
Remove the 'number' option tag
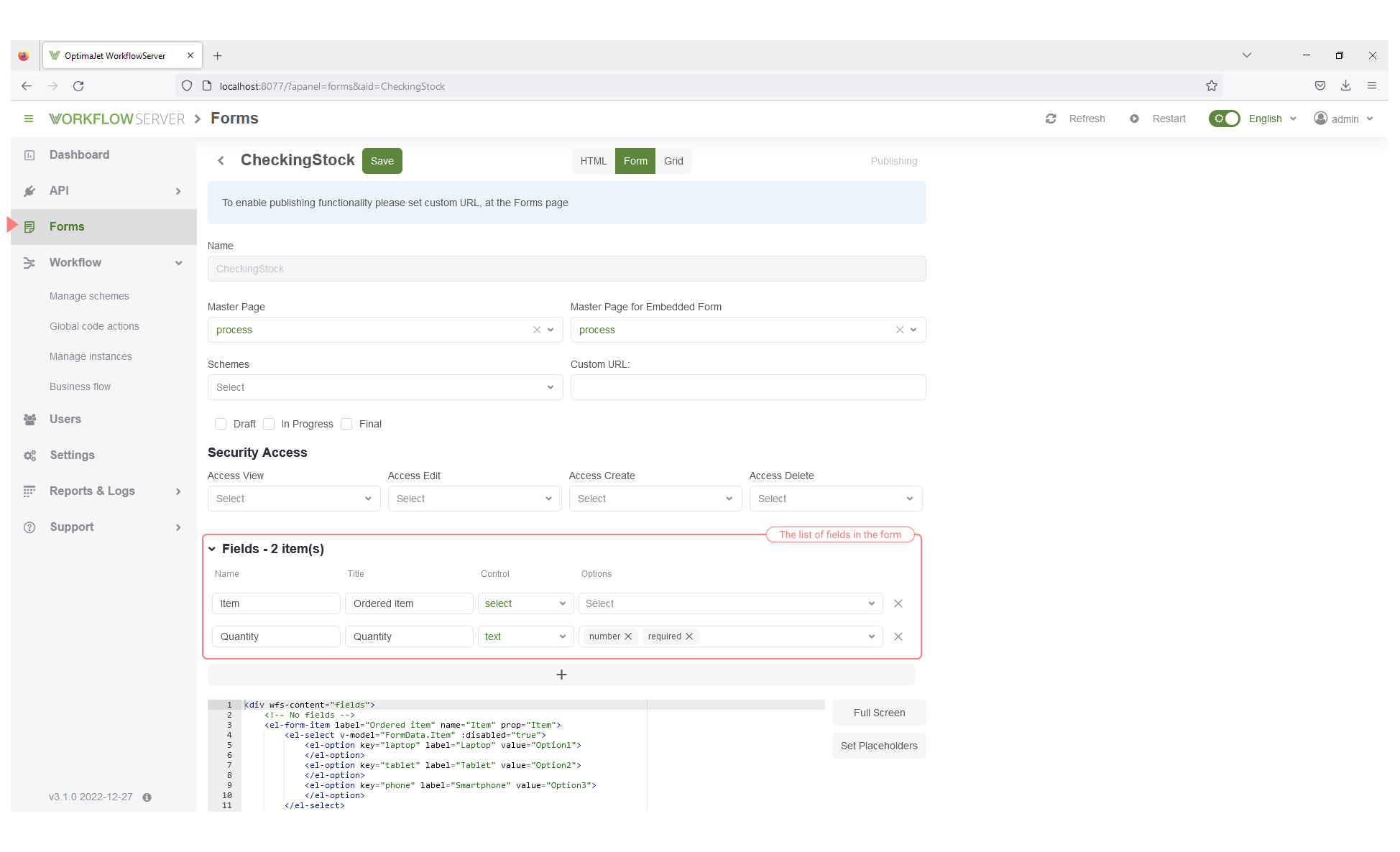(x=628, y=636)
